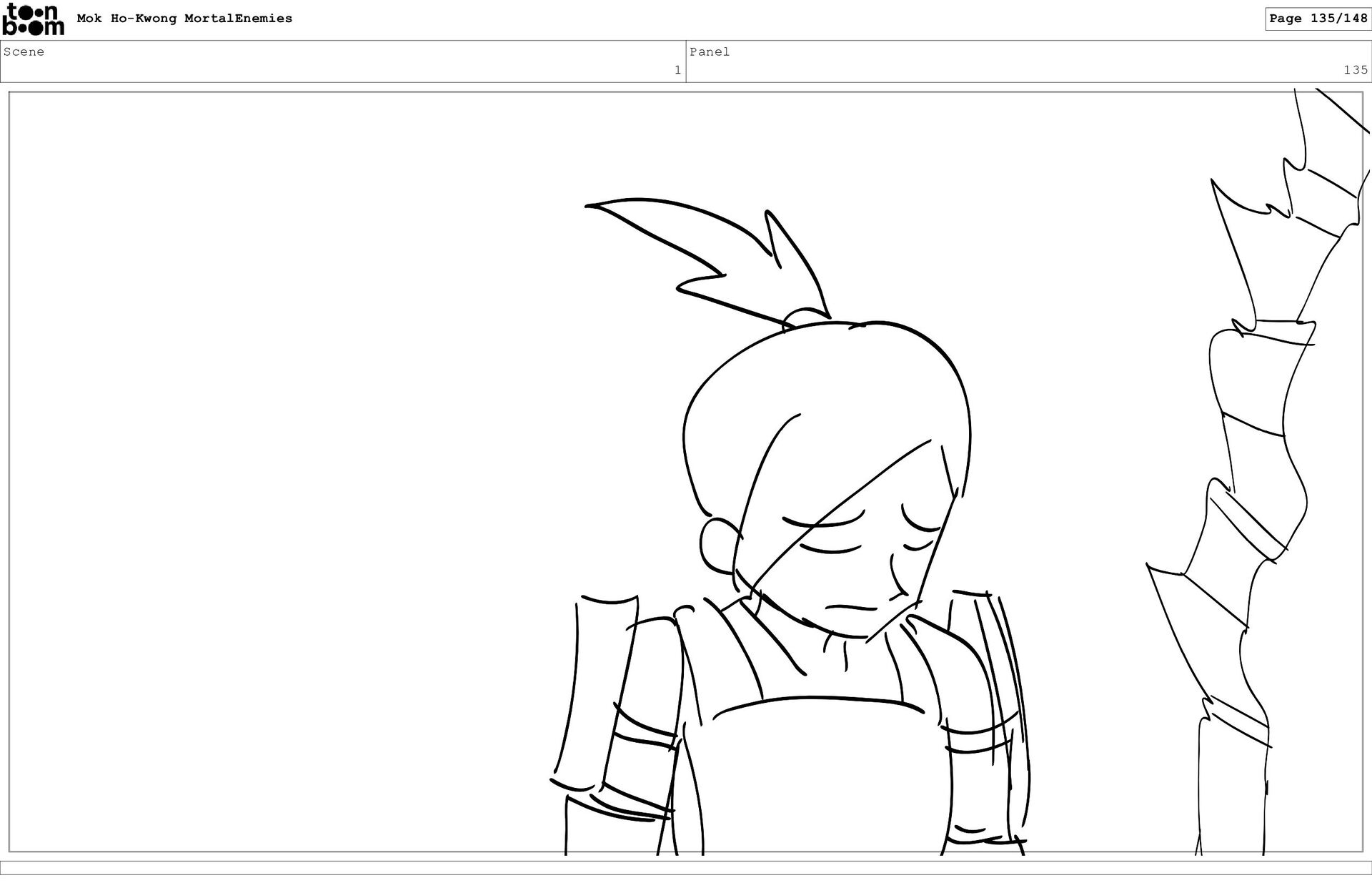Click the empty notes strip below the panel
The width and height of the screenshot is (1372, 888).
tap(686, 867)
